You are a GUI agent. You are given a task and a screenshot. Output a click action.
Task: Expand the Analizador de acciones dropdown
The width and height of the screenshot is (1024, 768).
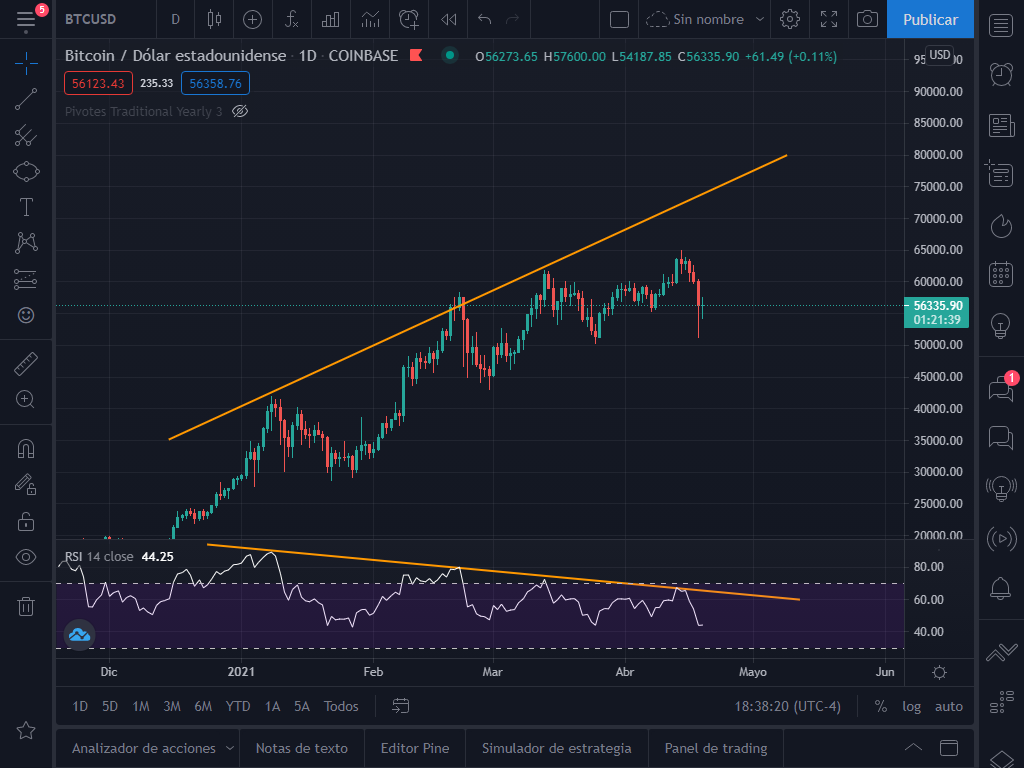click(x=230, y=748)
